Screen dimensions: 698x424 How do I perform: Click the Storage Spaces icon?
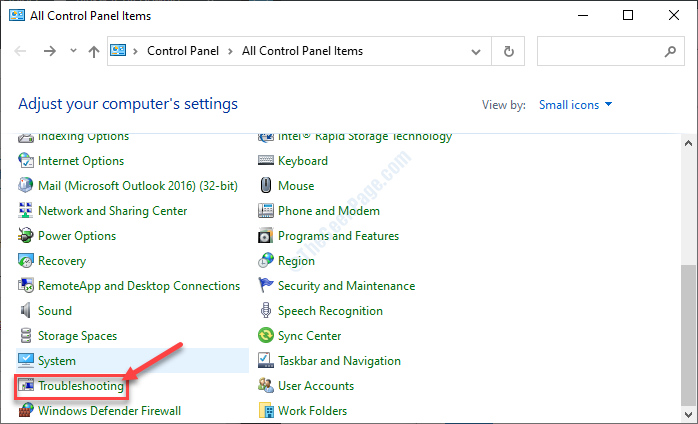(x=25, y=335)
